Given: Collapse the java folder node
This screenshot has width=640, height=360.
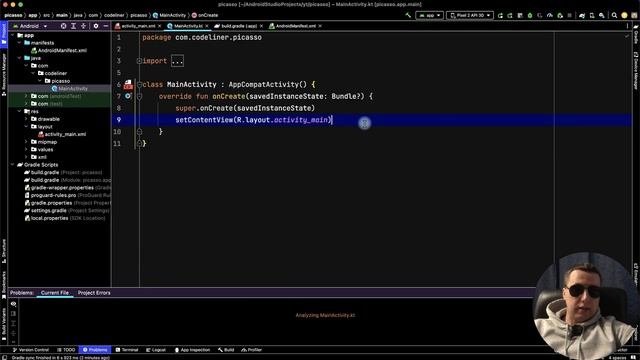Looking at the screenshot, I should tap(20, 58).
